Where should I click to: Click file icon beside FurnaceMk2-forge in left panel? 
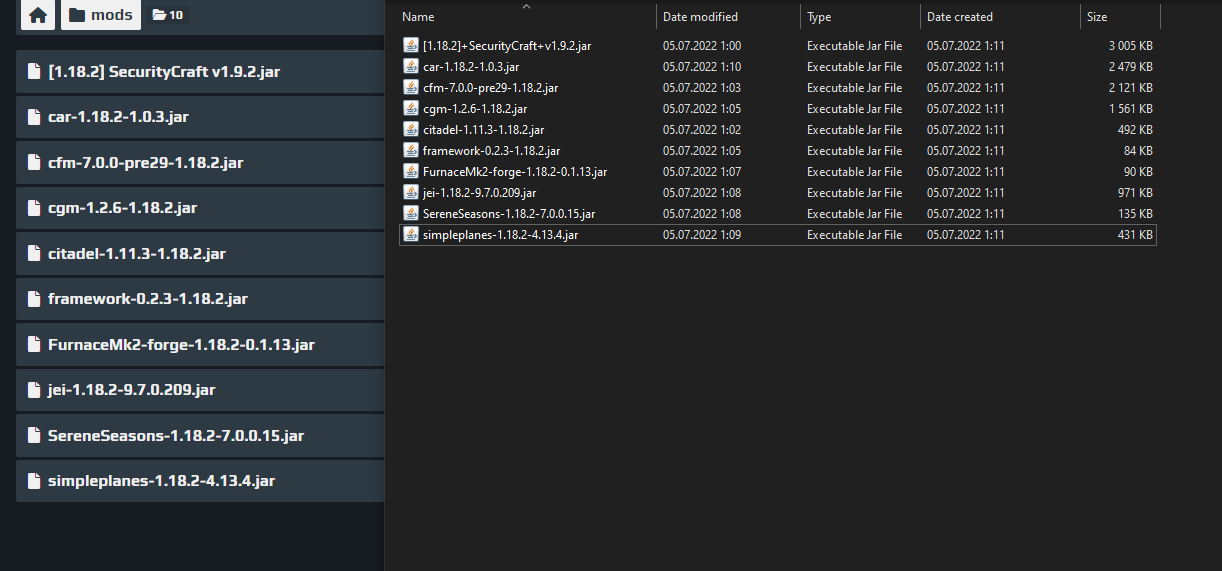[x=34, y=345]
